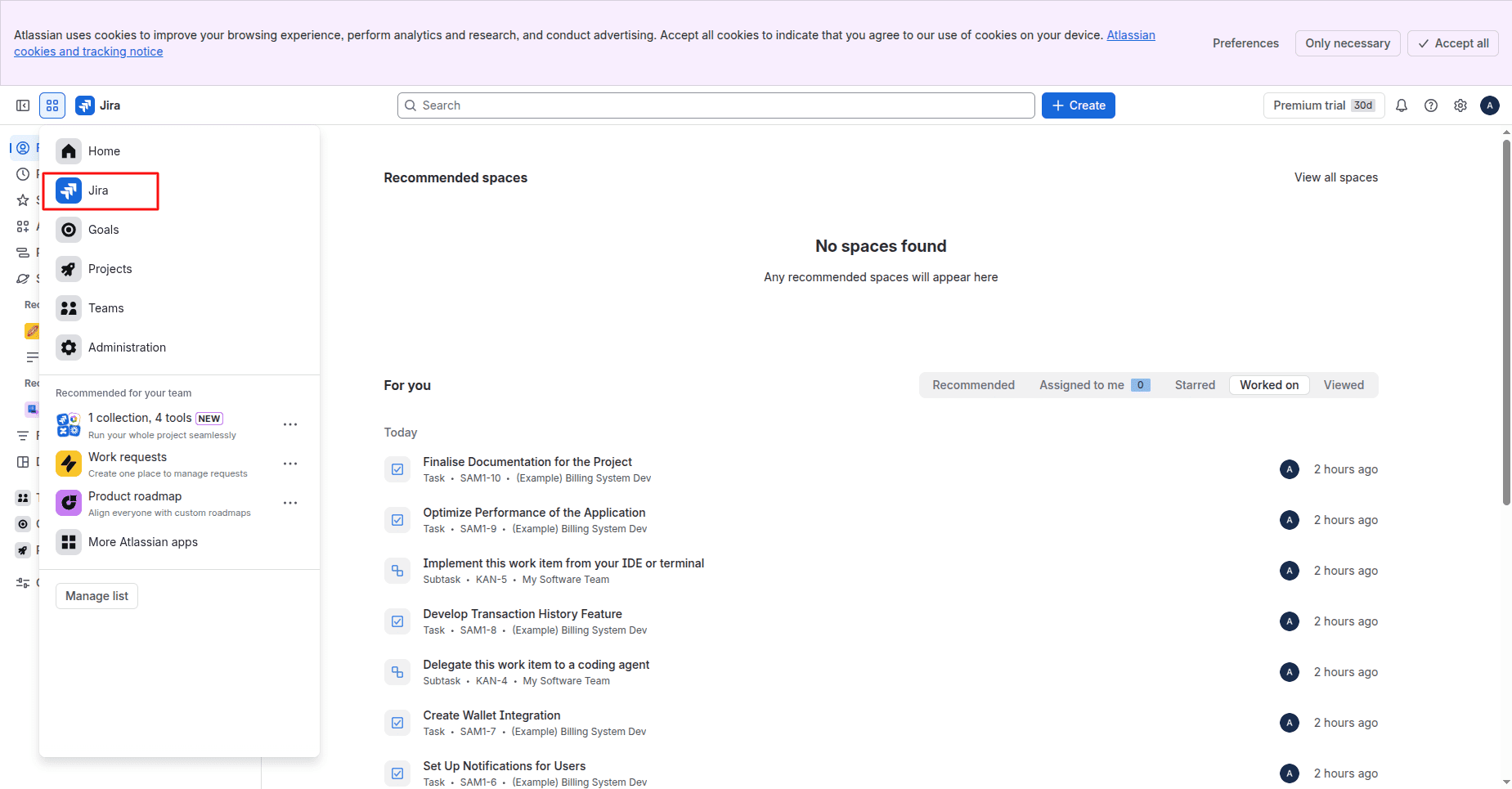Open Home from the app switcher
Screen dimensions: 1512x789
coord(179,151)
